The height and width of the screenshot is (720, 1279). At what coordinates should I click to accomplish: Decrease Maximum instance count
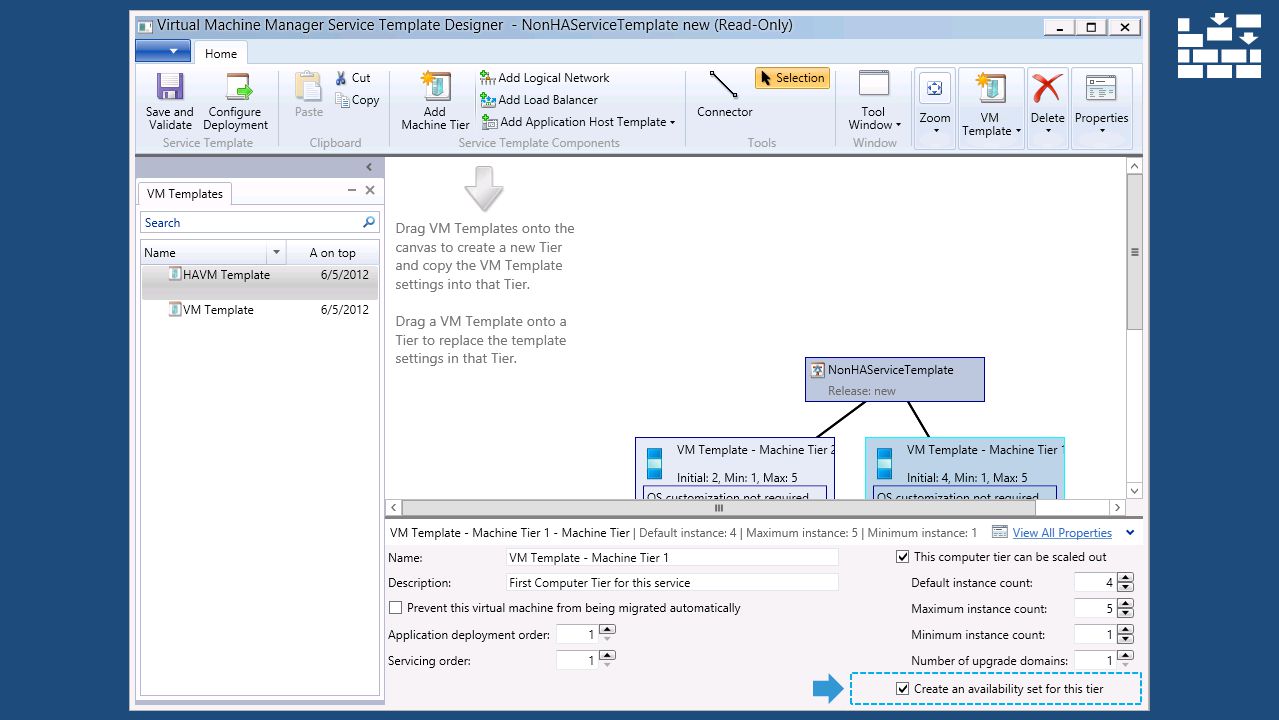pos(1125,613)
